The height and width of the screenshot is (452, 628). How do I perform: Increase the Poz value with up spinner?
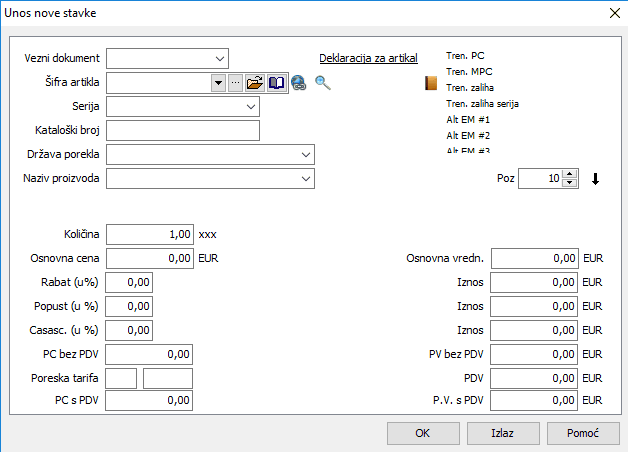tap(570, 174)
